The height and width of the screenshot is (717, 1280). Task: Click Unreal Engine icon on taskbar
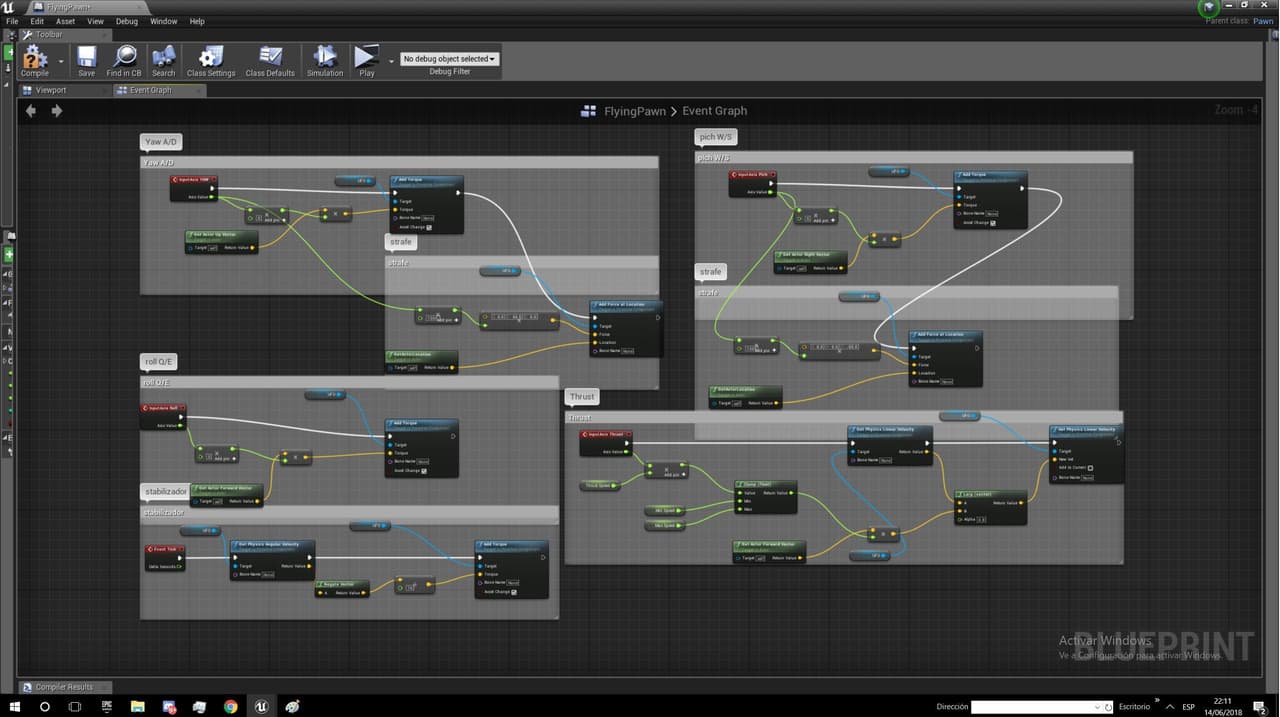[x=261, y=706]
